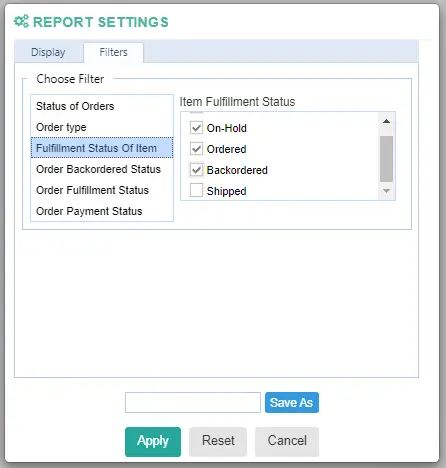Switch to the Display tab

(x=48, y=52)
